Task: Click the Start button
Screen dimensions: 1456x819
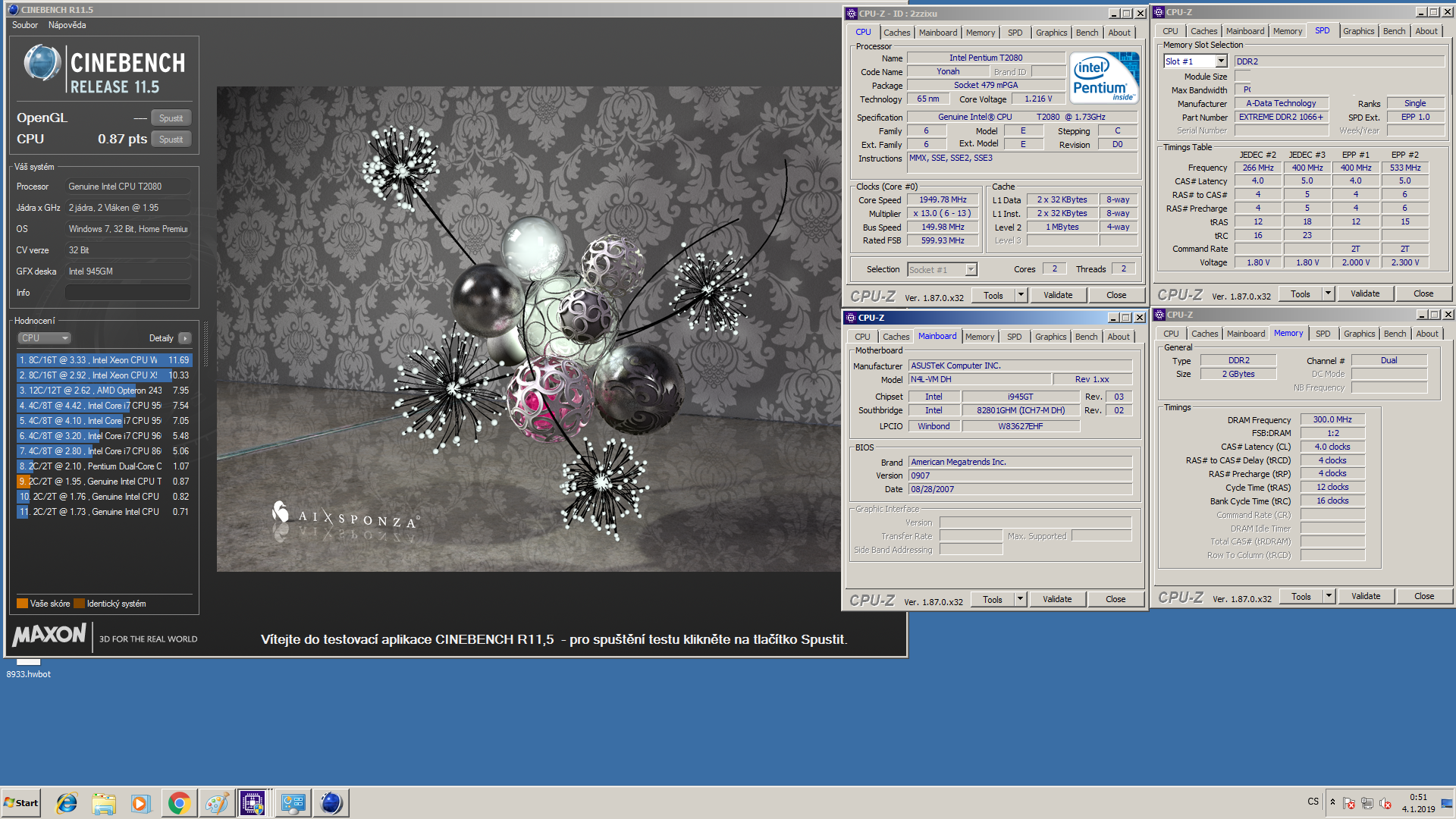Action: pos(21,803)
